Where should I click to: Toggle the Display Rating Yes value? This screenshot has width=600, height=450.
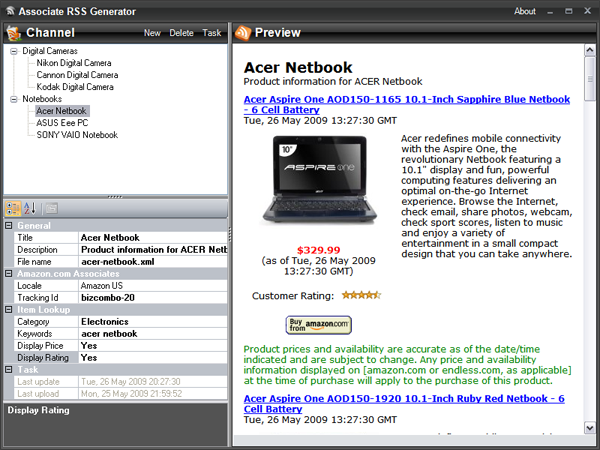[153, 358]
